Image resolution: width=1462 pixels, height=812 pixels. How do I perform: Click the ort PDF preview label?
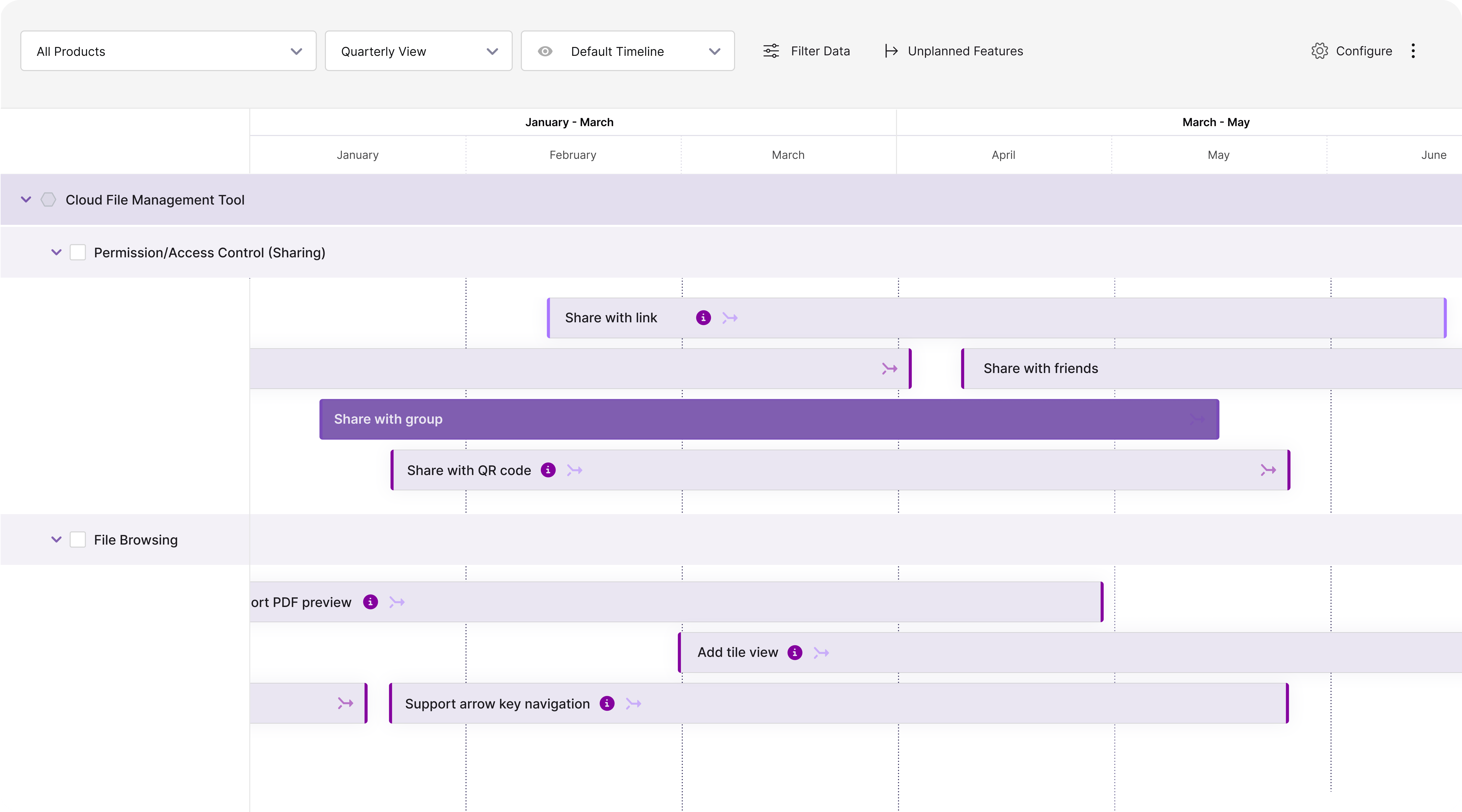pyautogui.click(x=301, y=602)
